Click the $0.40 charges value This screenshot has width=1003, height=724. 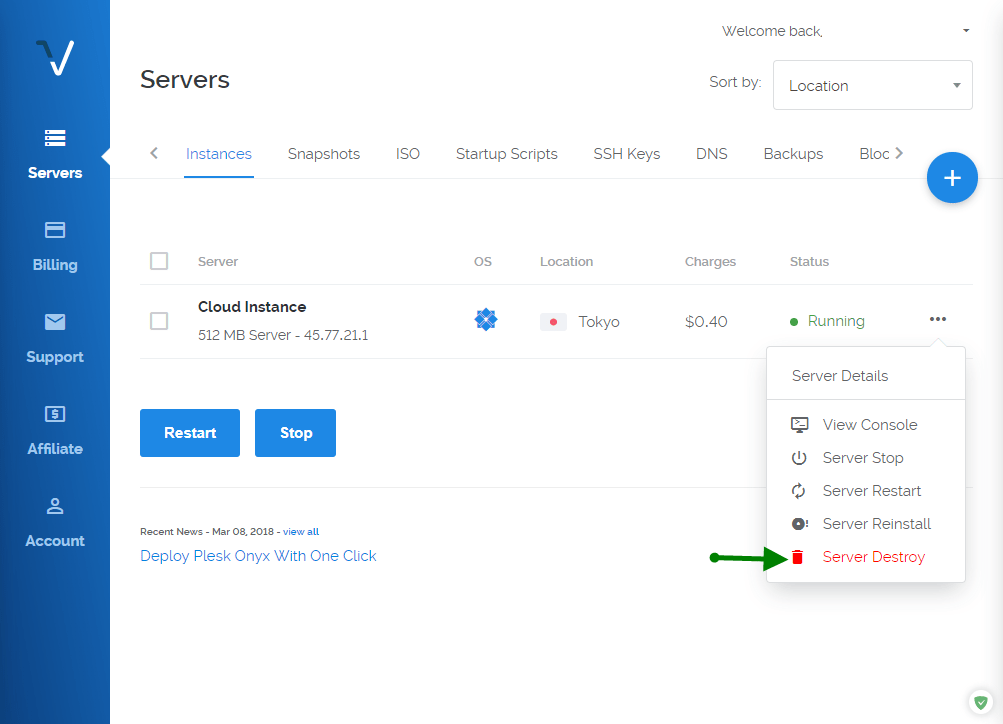tap(706, 322)
